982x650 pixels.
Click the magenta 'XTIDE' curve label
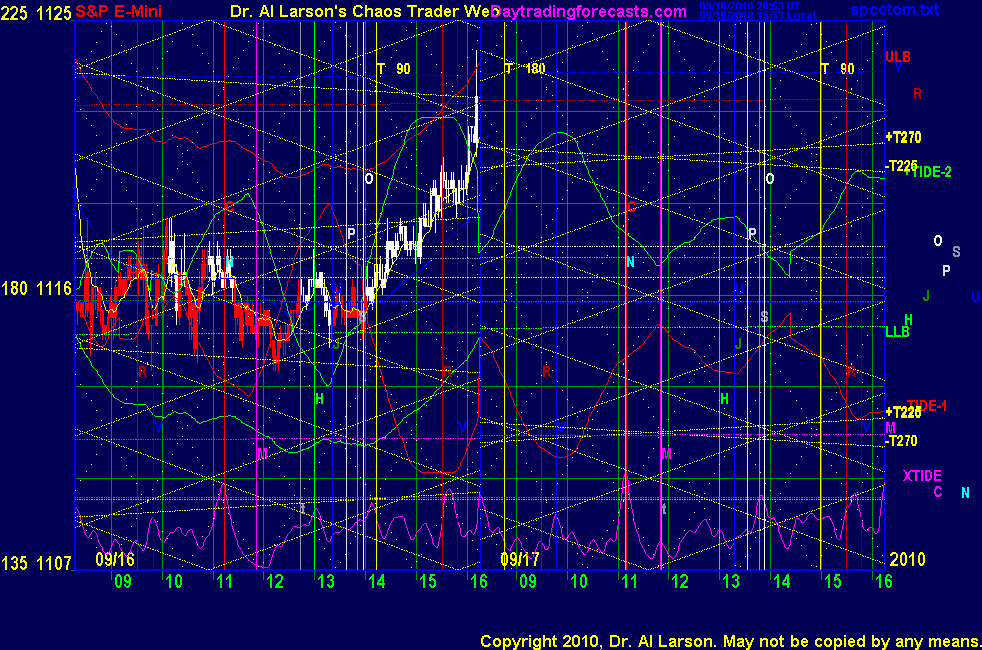922,476
